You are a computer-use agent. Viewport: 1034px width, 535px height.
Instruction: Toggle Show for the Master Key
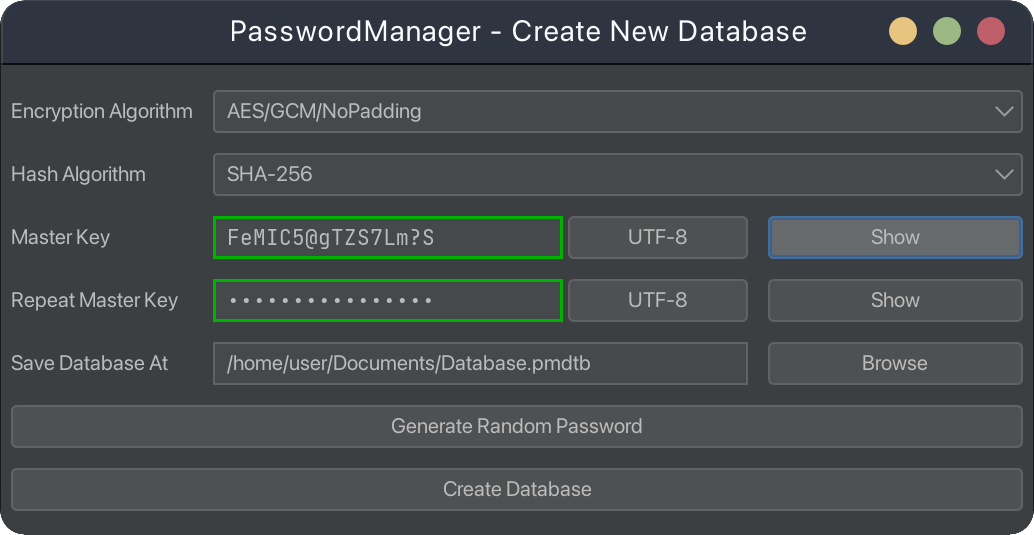(x=894, y=238)
